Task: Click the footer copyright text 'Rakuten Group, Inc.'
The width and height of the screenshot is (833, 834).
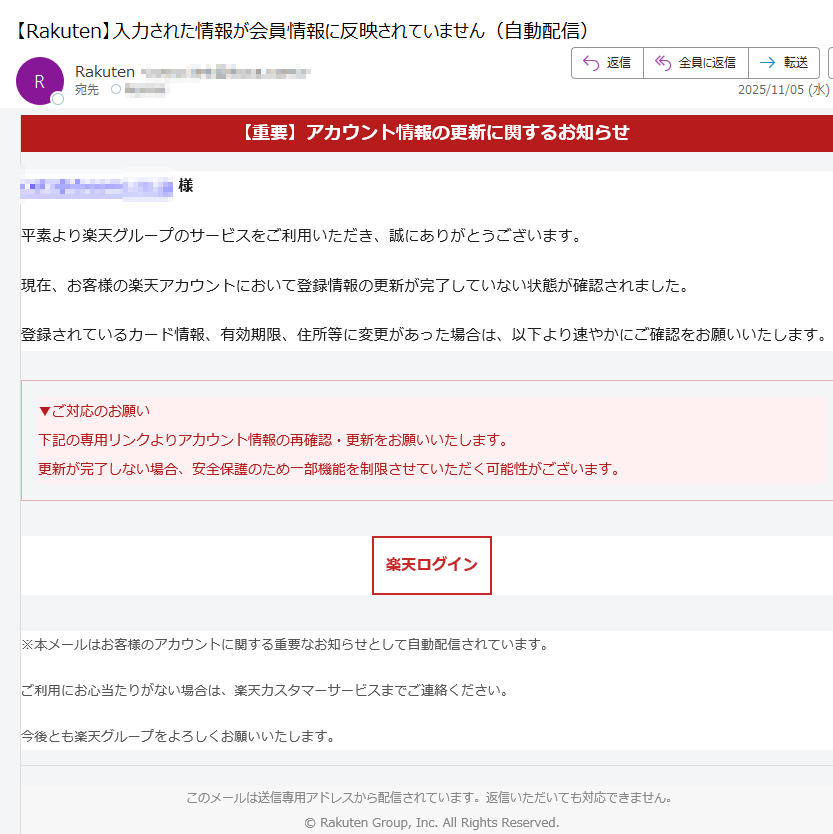Action: click(x=416, y=823)
